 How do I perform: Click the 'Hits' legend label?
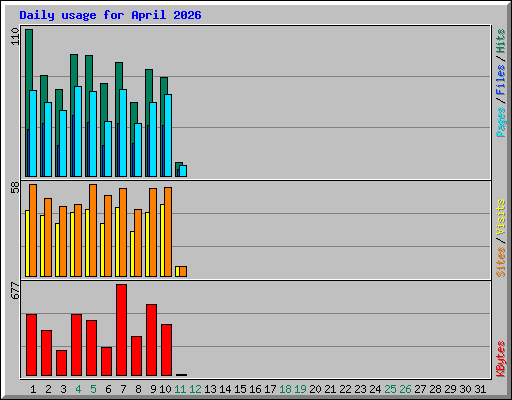tap(501, 41)
